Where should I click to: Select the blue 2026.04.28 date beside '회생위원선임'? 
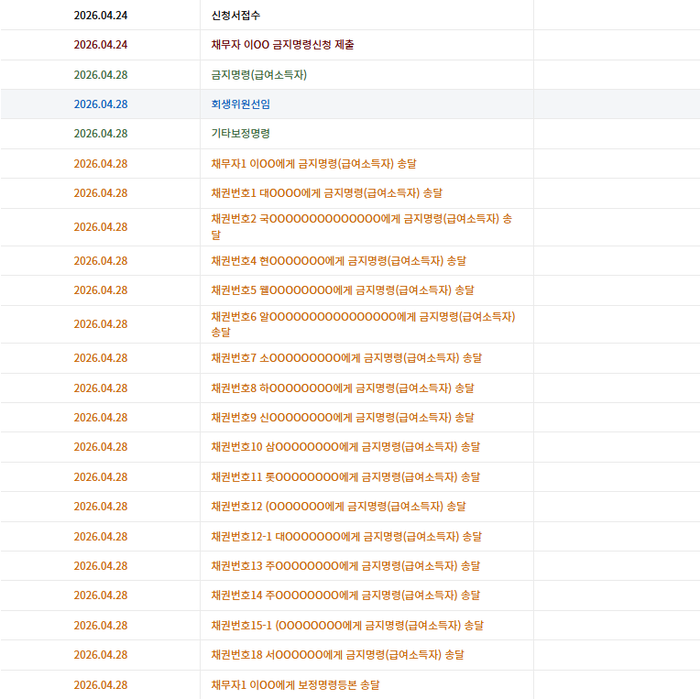[100, 104]
